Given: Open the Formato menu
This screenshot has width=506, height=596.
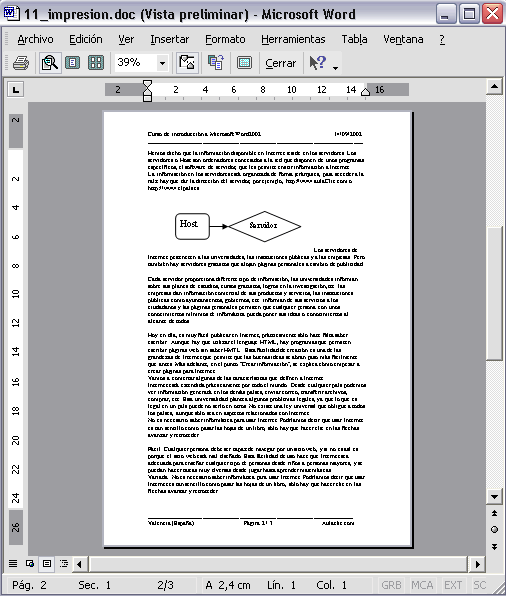Looking at the screenshot, I should click(x=225, y=39).
